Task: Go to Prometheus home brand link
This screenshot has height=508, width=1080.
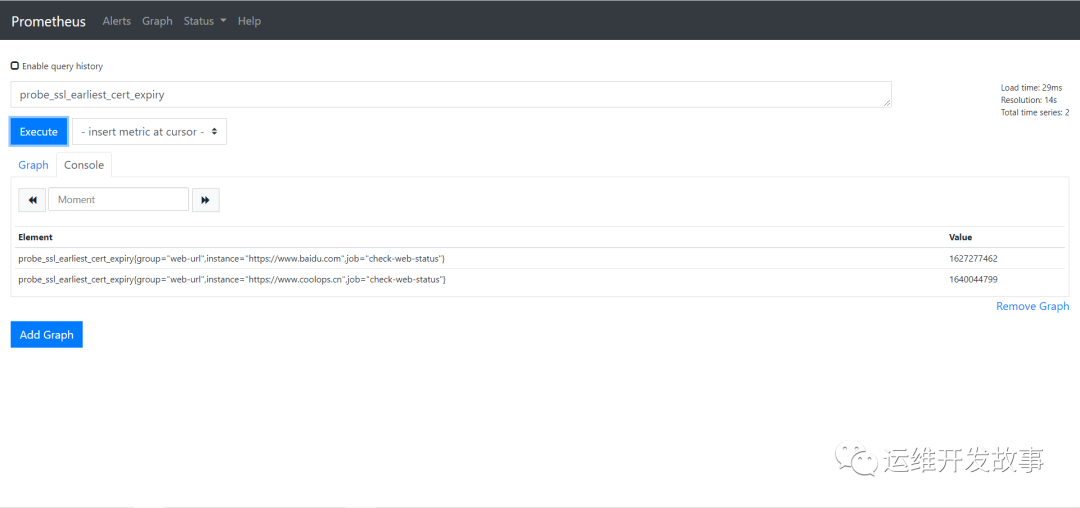Action: tap(48, 21)
